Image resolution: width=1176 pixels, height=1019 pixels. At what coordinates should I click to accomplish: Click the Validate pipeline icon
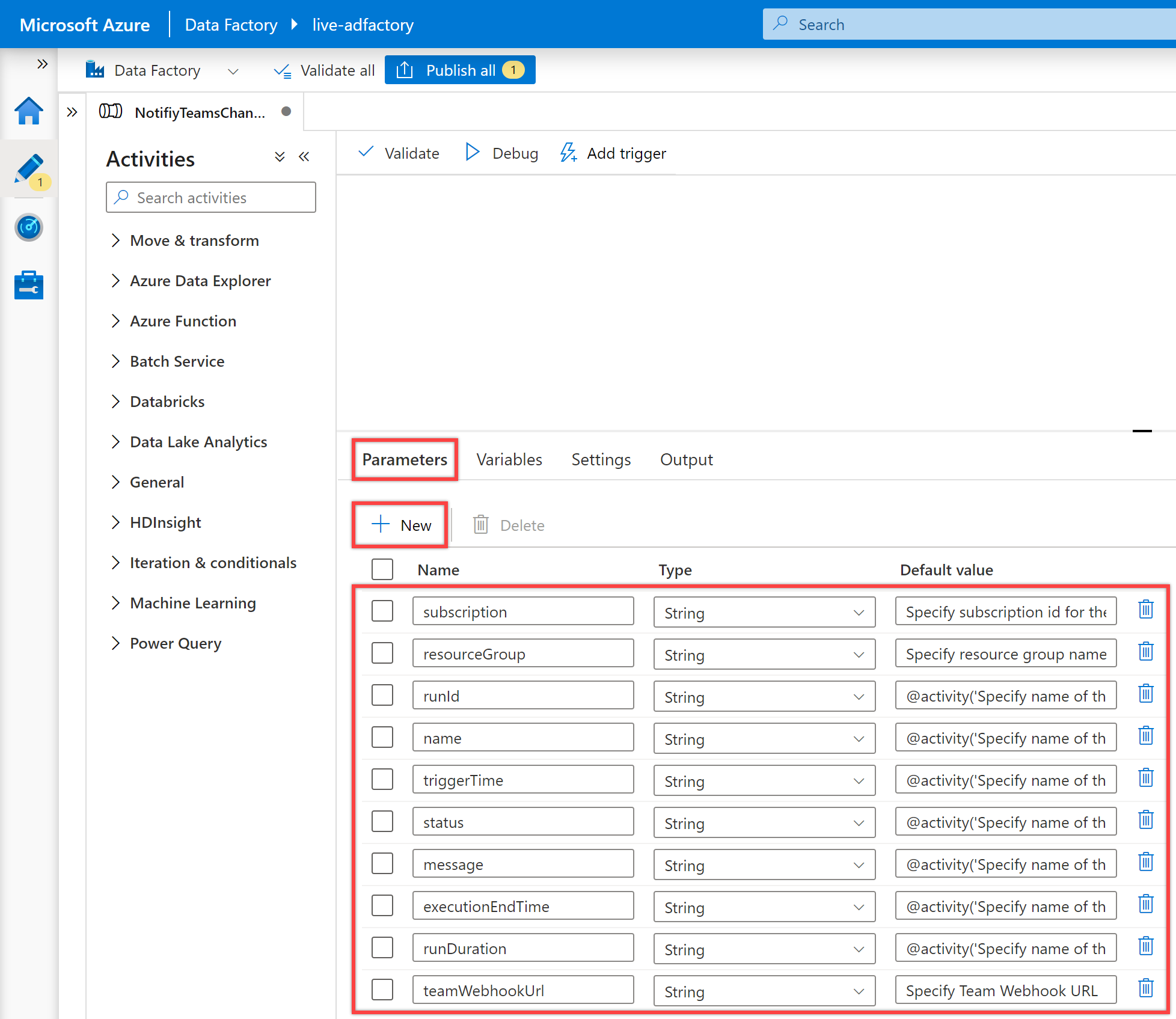coord(399,153)
